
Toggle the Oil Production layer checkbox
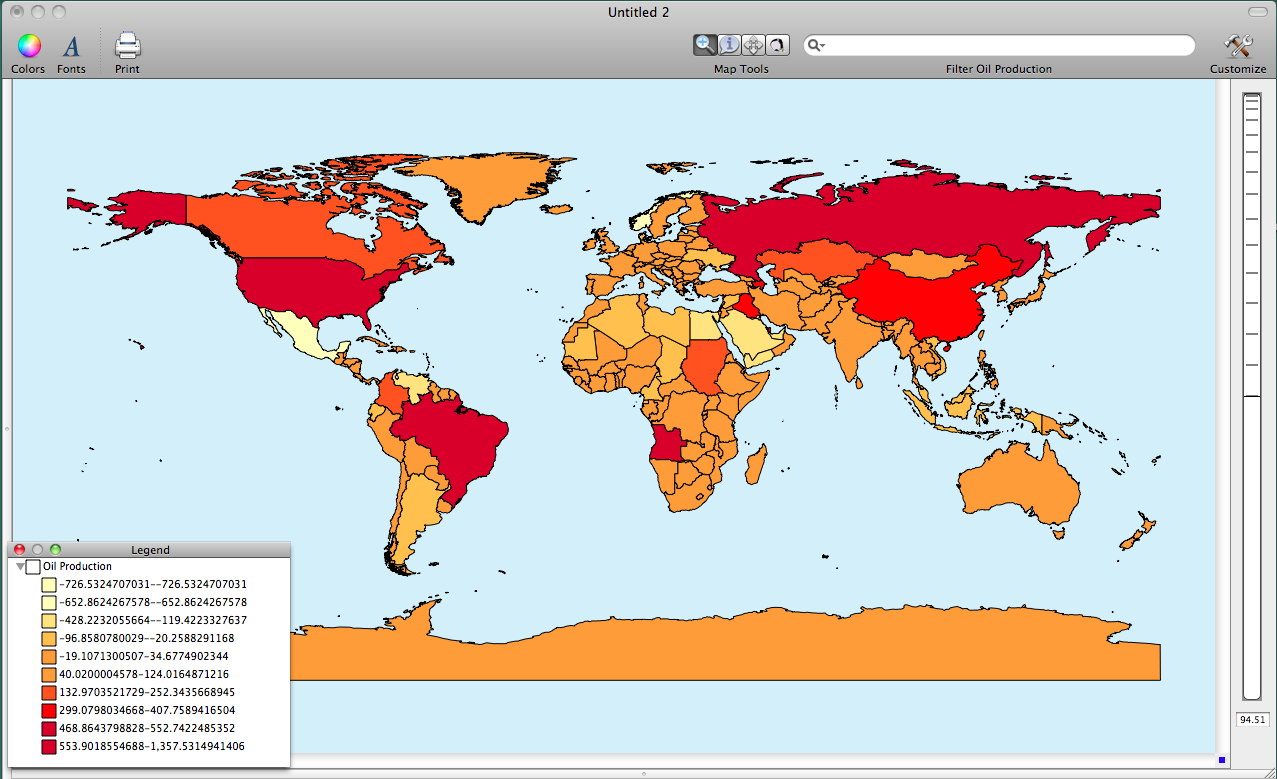33,567
